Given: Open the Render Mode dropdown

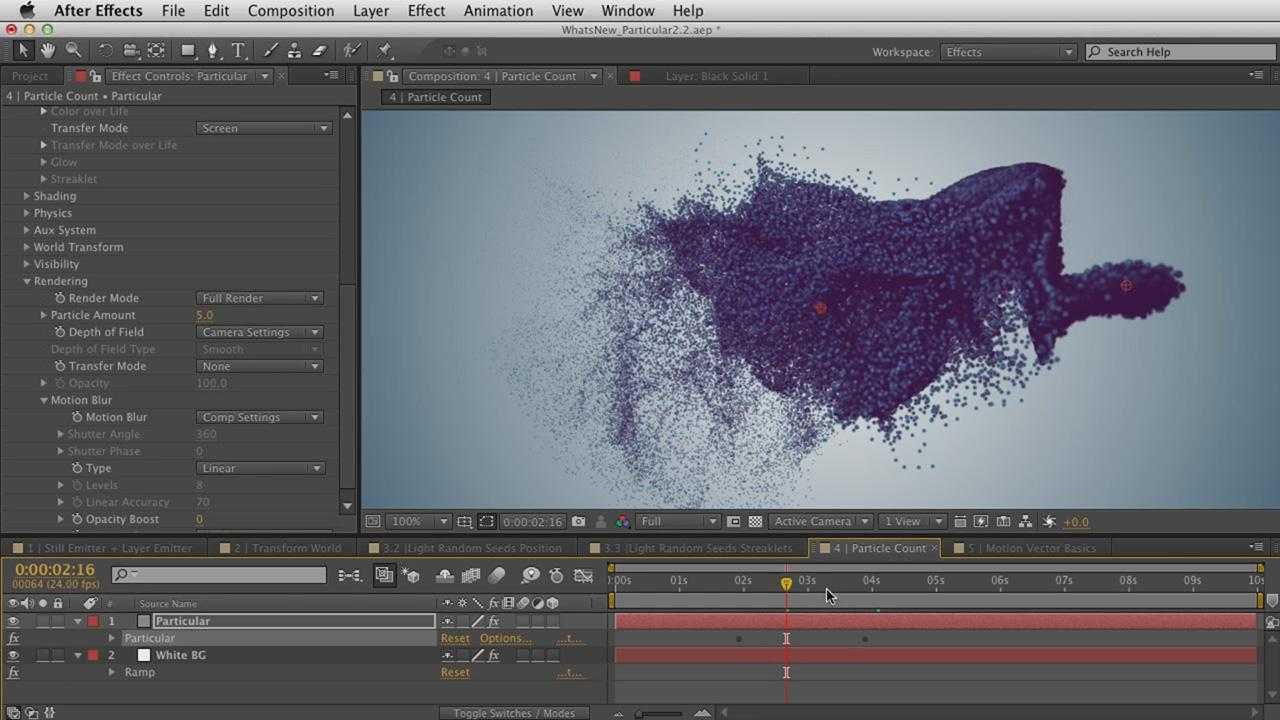Looking at the screenshot, I should point(260,298).
